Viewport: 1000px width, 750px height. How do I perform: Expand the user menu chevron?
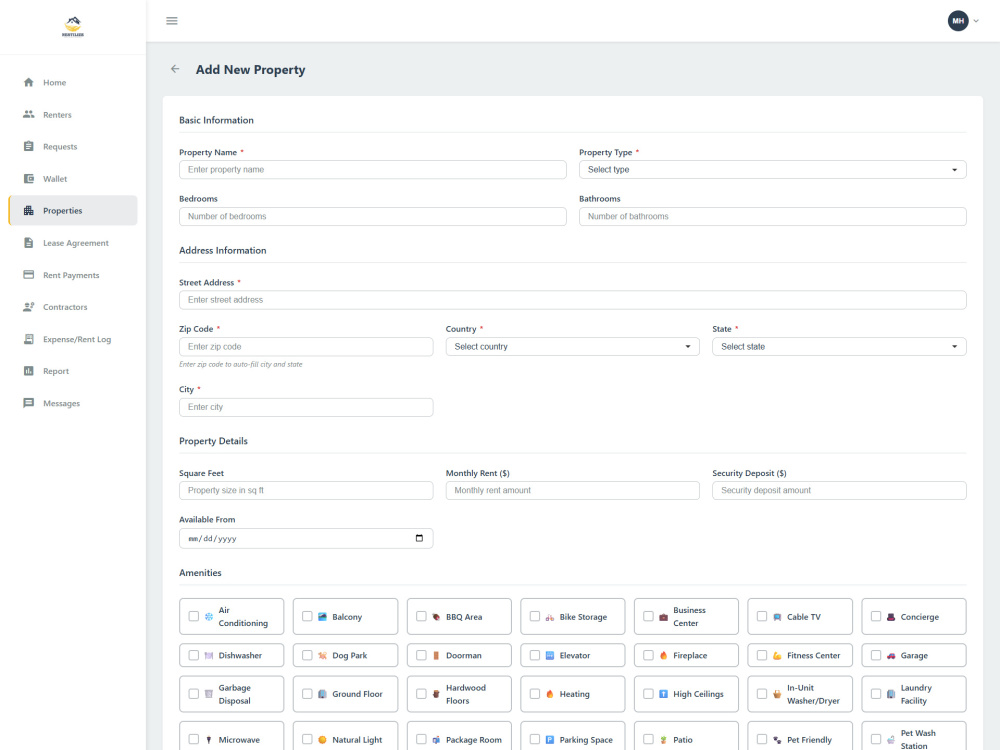(976, 21)
